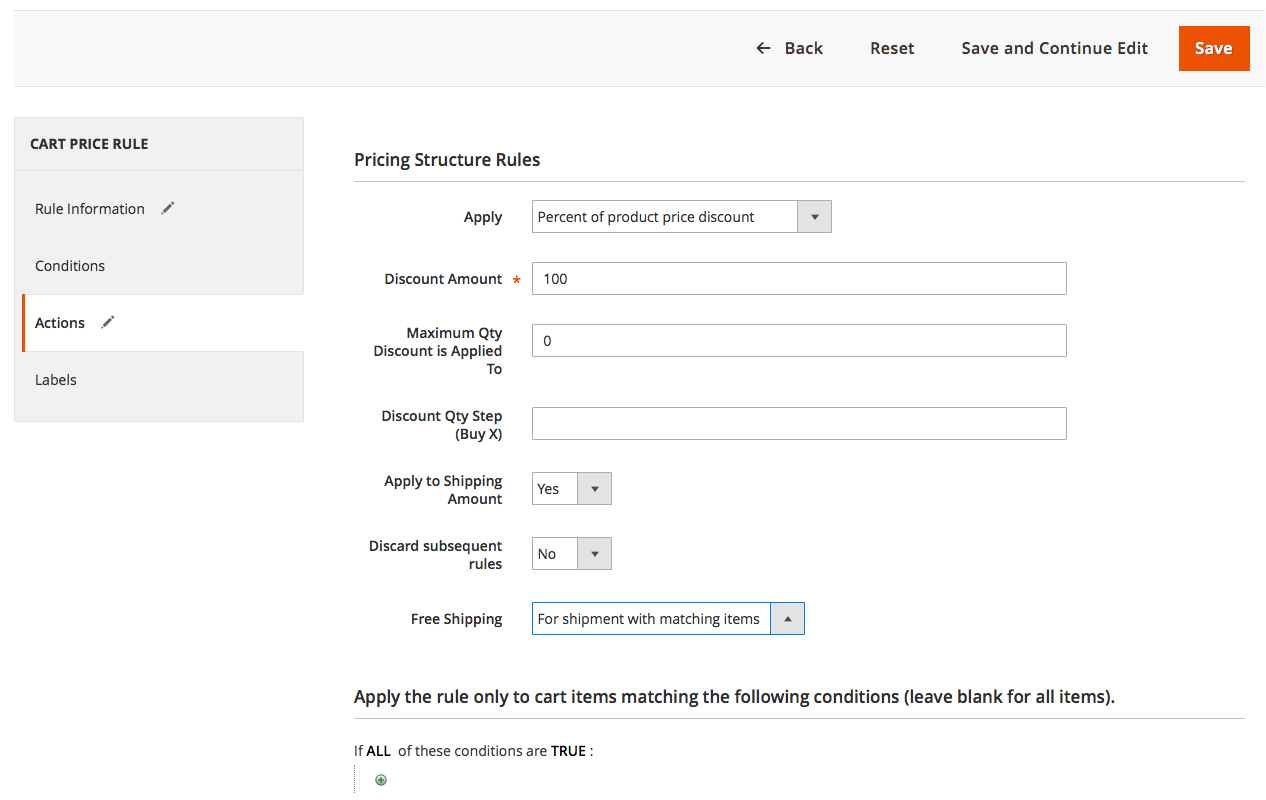Click the Free Shipping field label
This screenshot has height=800, width=1266.
coord(456,619)
